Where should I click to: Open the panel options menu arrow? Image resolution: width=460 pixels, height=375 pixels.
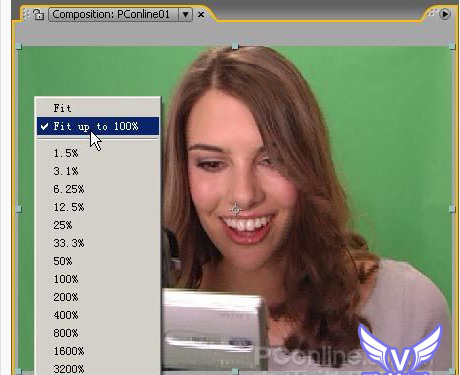445,14
